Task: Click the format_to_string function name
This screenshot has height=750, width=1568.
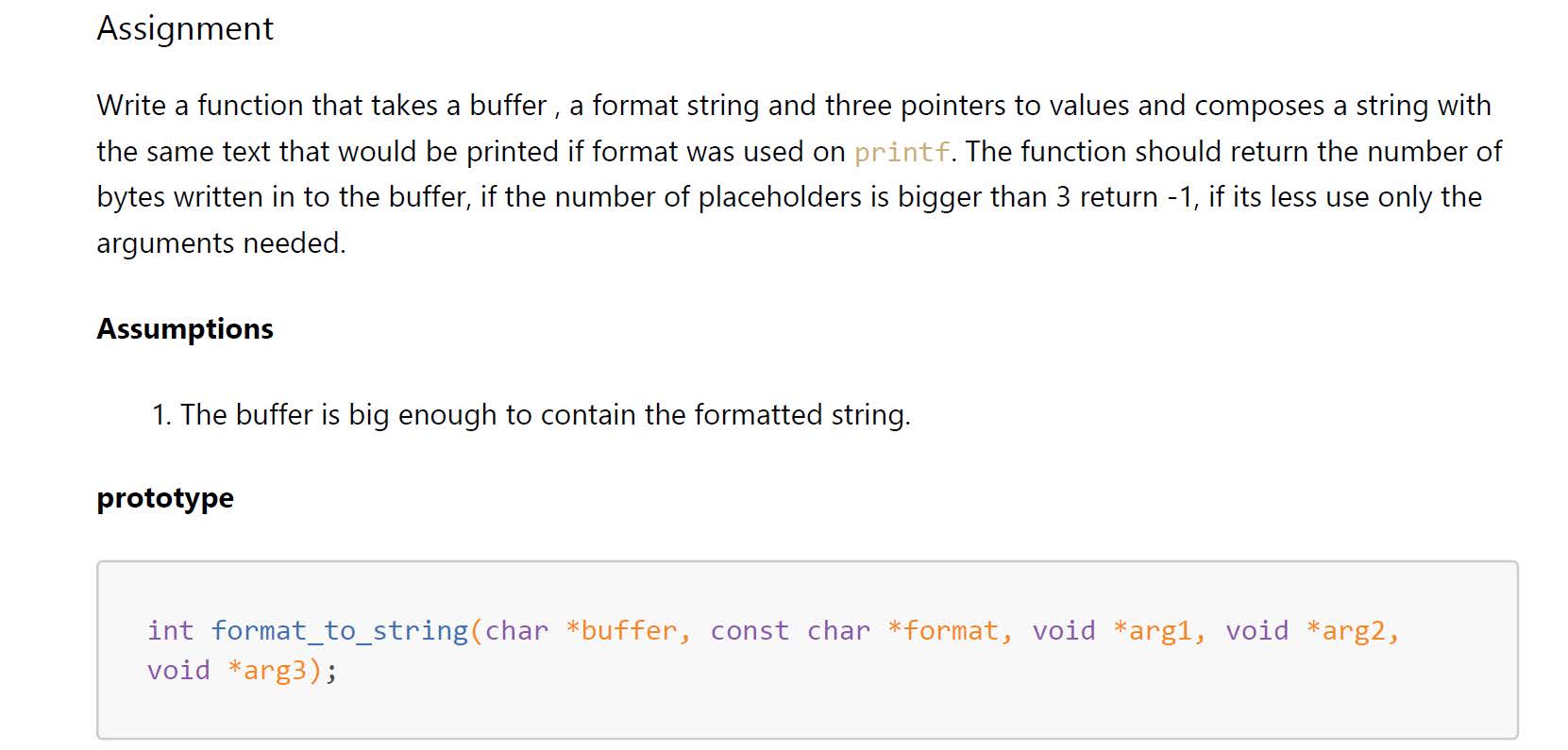Action: (x=340, y=630)
